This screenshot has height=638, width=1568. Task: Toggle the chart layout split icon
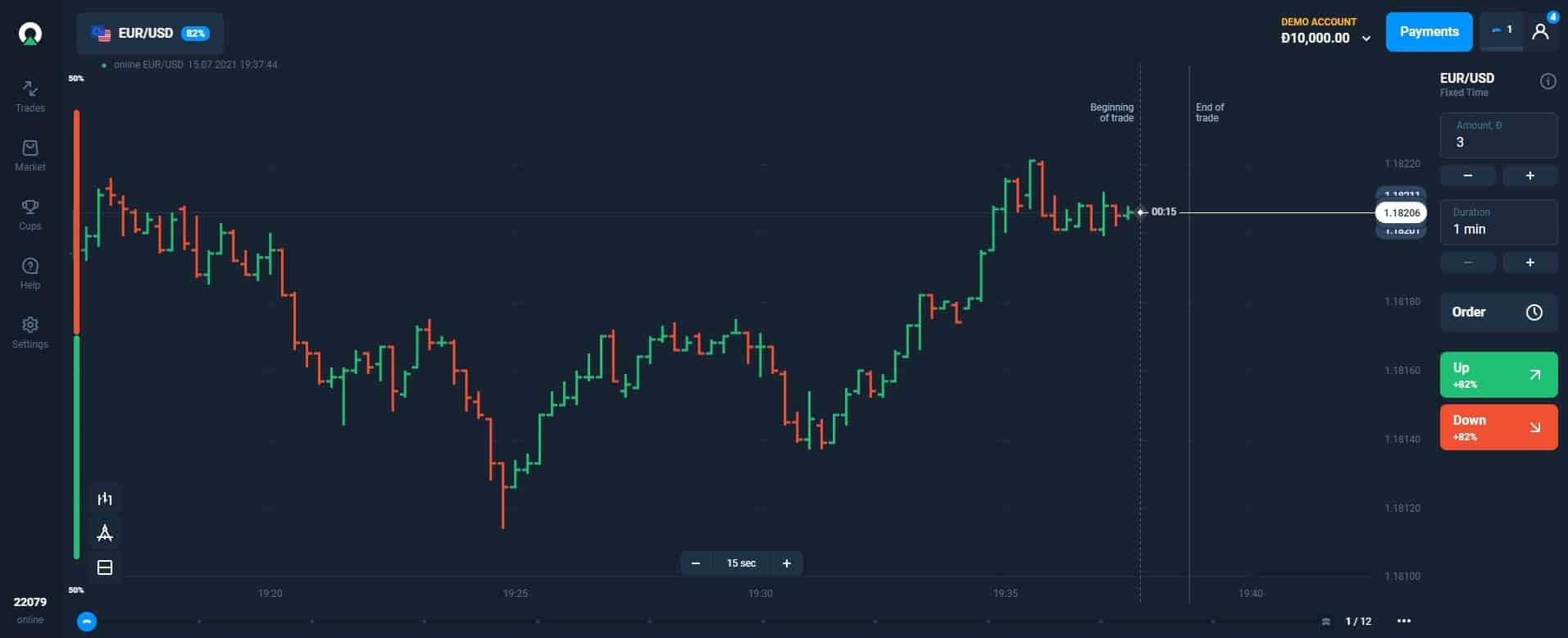point(105,567)
